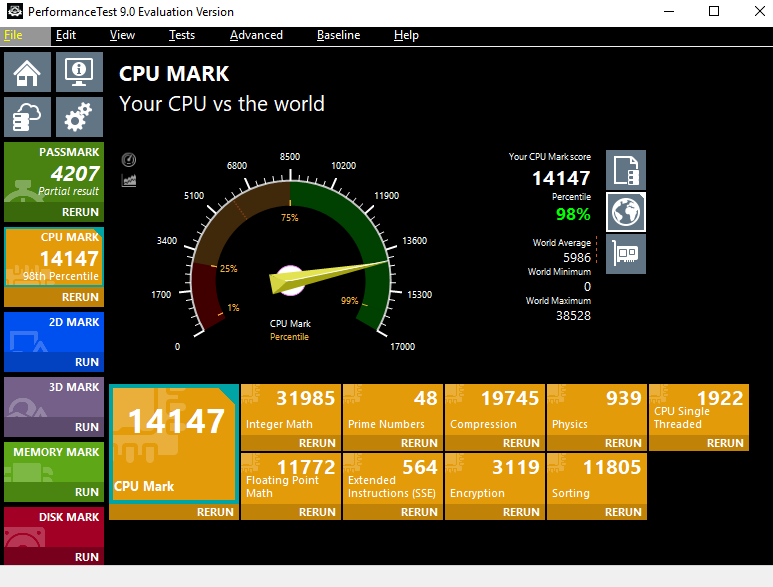The height and width of the screenshot is (587, 773).
Task: Select the PassMark 4207 score tile
Action: click(x=54, y=172)
